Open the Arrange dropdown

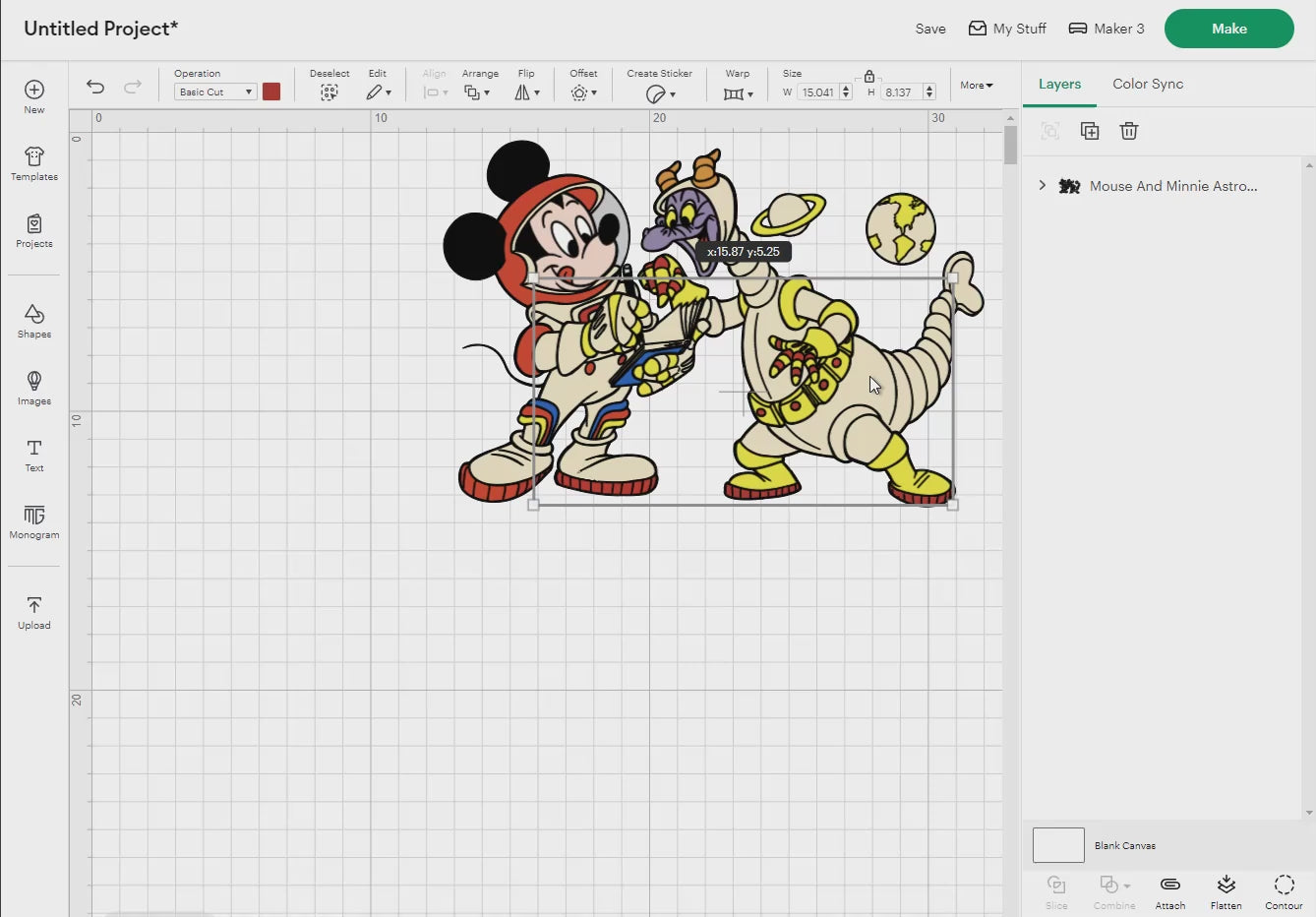click(x=477, y=92)
